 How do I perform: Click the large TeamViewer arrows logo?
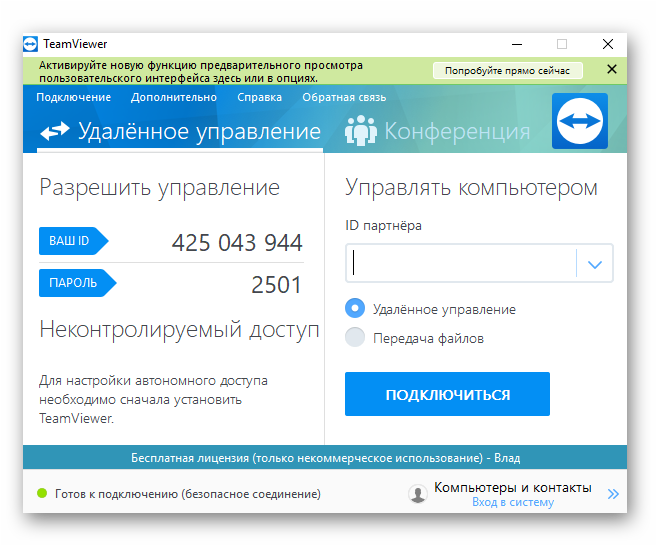579,121
